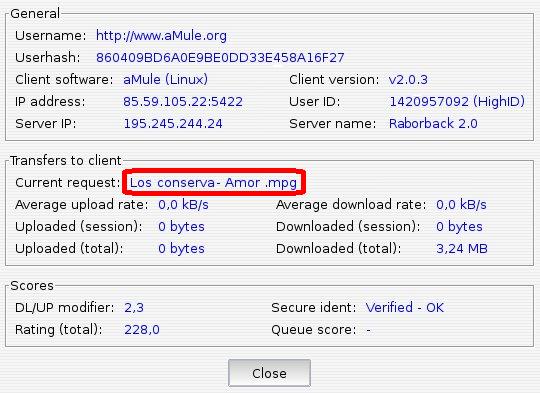Click the Average download rate: label
The height and width of the screenshot is (393, 540).
351,205
